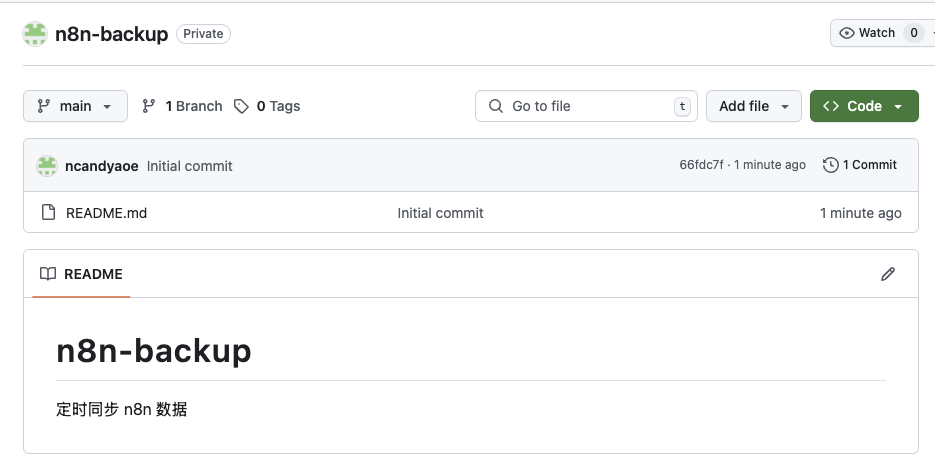Expand the Add file dropdown
Image resolution: width=935 pixels, height=465 pixels.
pyautogui.click(x=753, y=106)
